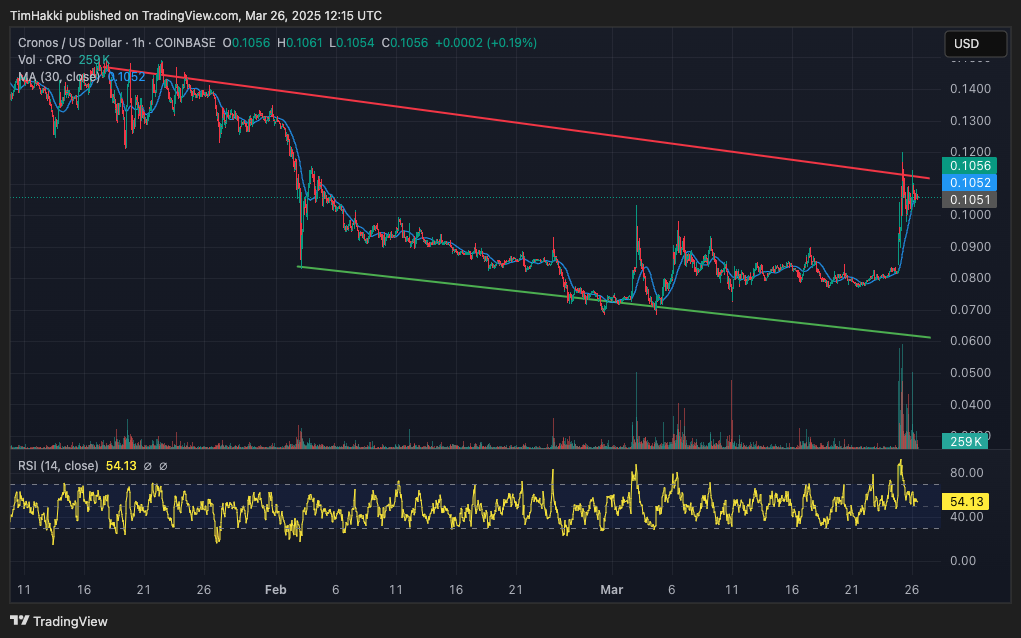Image resolution: width=1021 pixels, height=638 pixels.
Task: Click the second ∅ symbol beside RSI value
Action: point(163,466)
